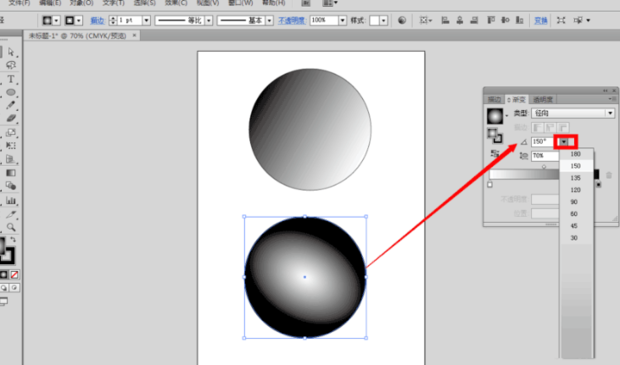Click the gradient midpoint diamond

544,166
